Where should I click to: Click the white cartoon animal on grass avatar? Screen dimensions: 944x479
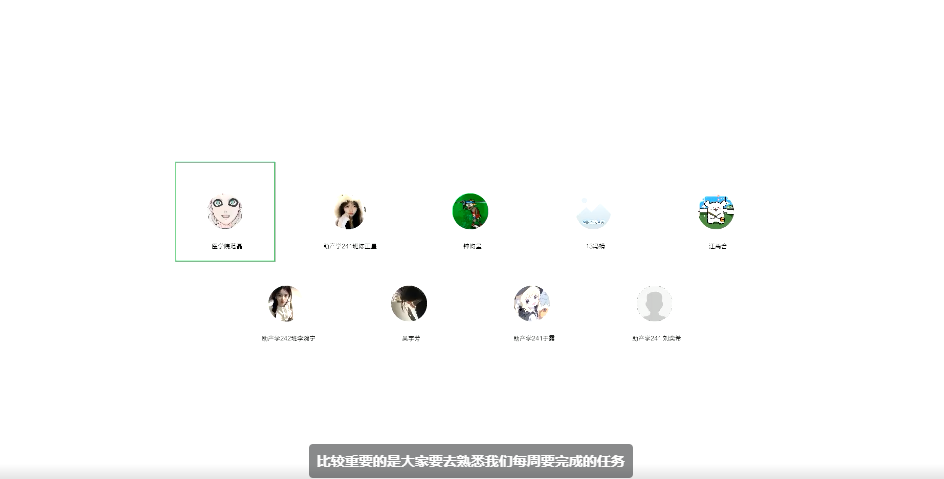click(716, 212)
